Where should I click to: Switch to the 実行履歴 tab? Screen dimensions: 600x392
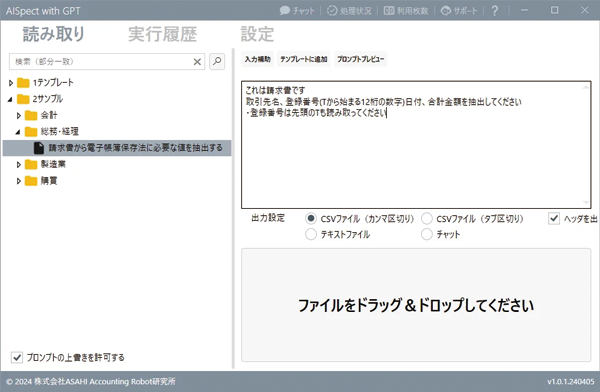pyautogui.click(x=162, y=34)
